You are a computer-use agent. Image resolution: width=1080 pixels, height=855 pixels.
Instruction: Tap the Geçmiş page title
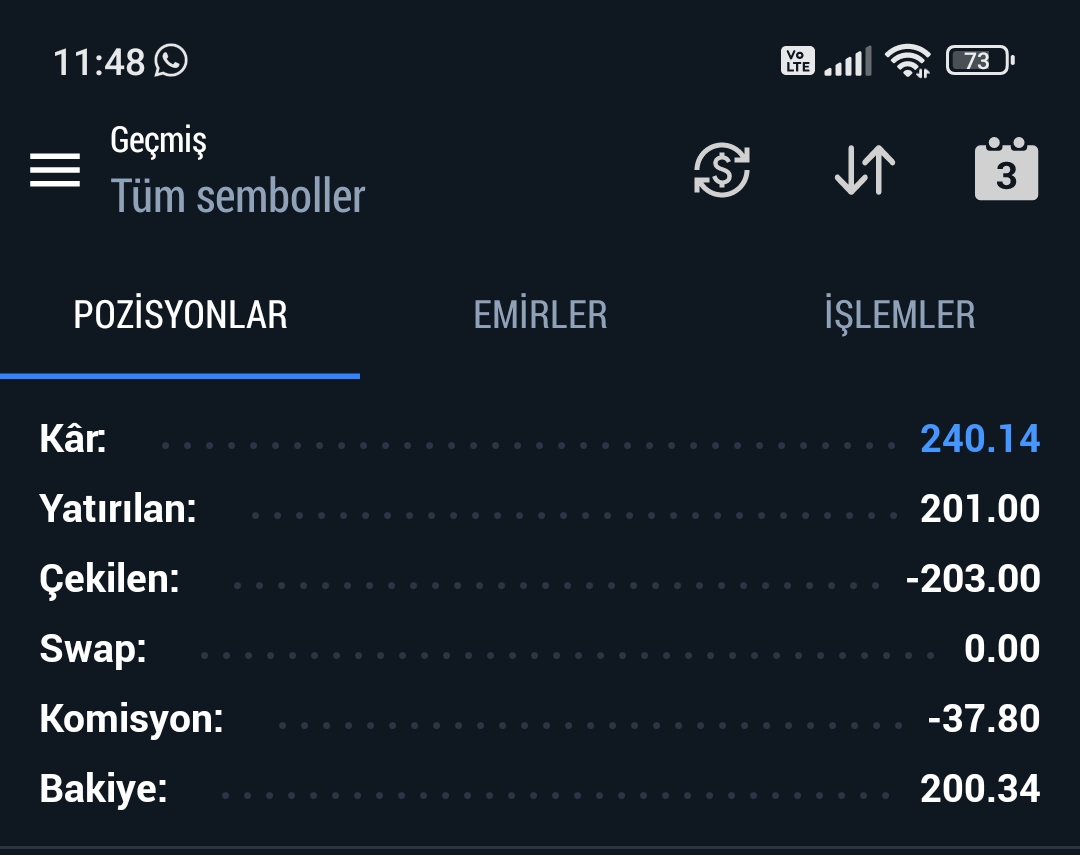pos(158,141)
